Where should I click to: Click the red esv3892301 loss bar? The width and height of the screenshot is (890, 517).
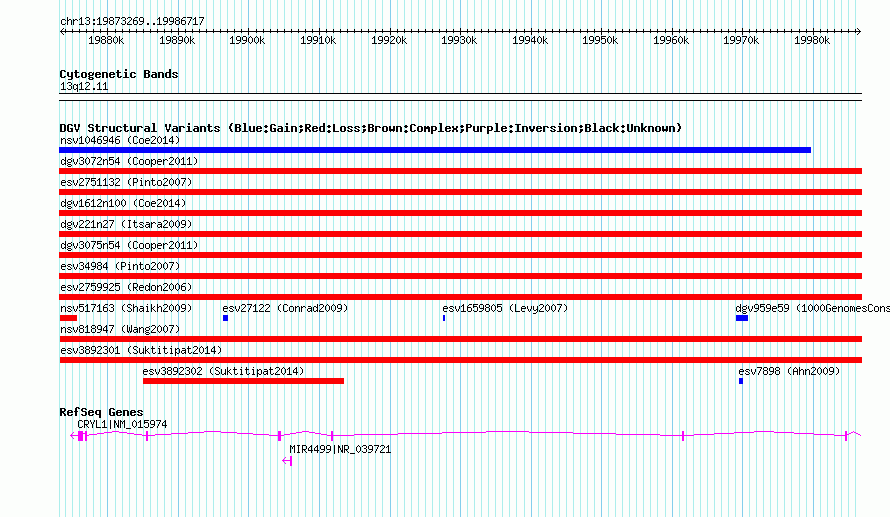point(461,360)
